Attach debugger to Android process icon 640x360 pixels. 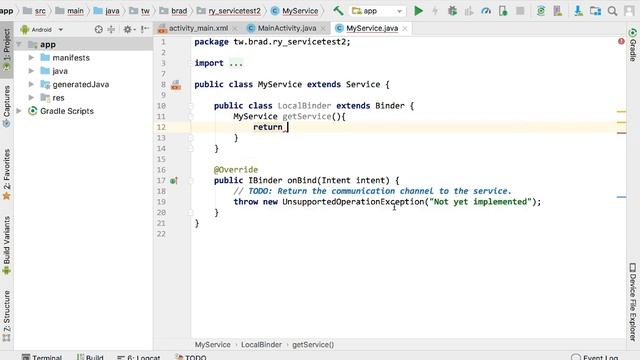503,11
